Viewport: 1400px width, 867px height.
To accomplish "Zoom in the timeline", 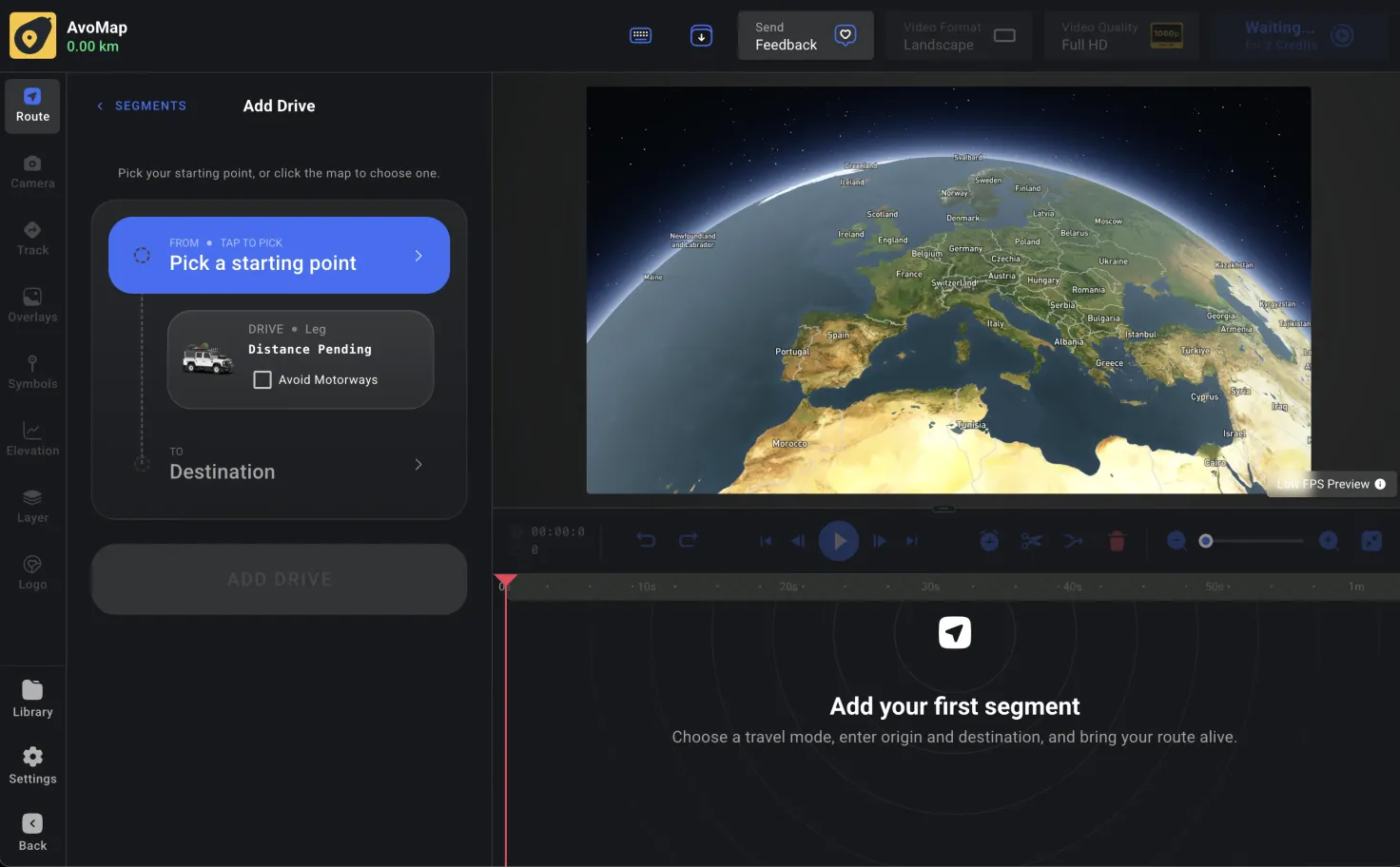I will click(1329, 541).
